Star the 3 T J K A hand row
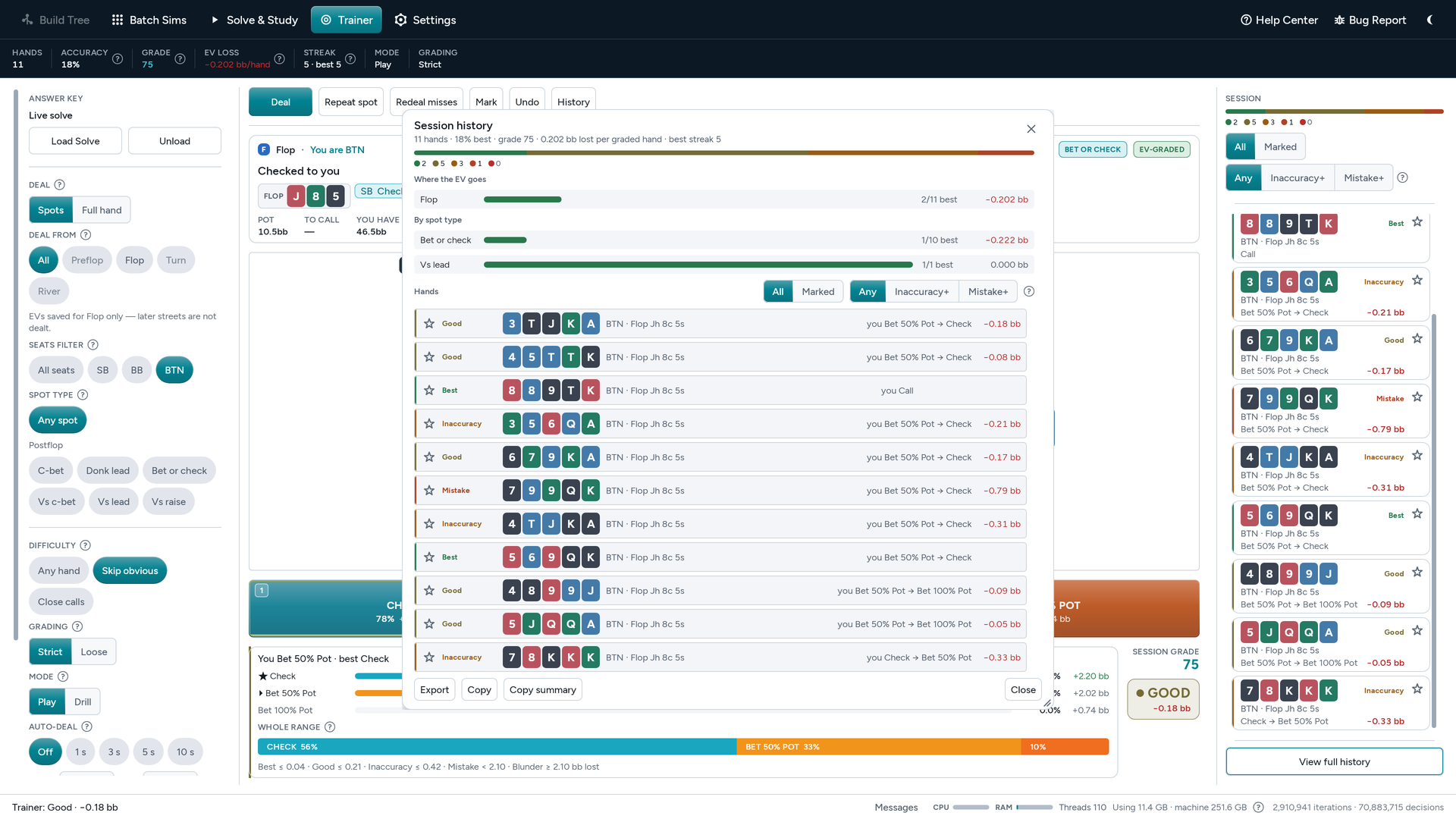 pos(429,324)
